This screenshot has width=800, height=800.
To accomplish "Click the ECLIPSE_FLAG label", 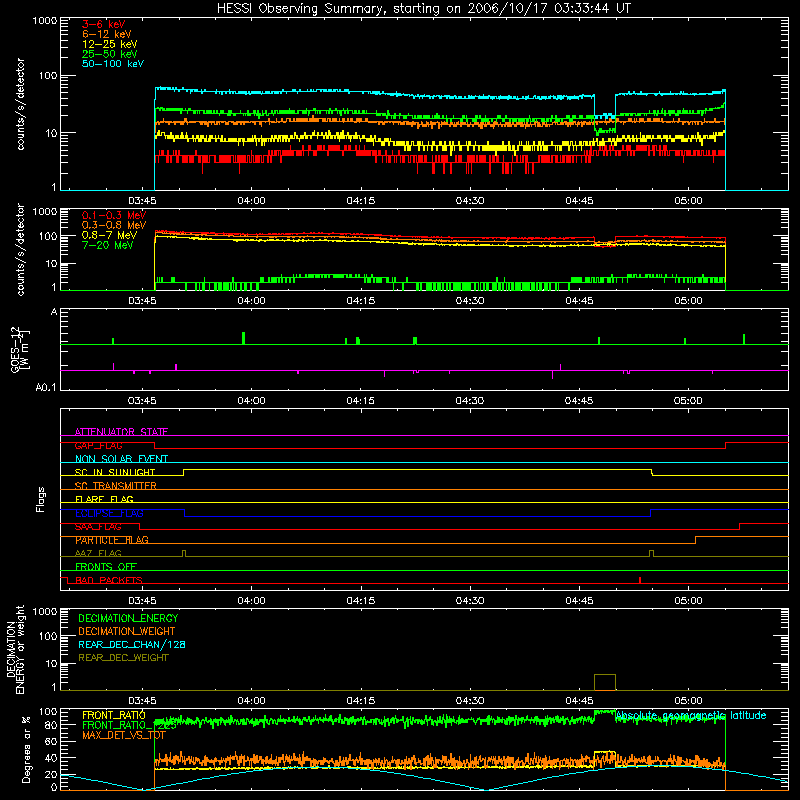I will 109,513.
